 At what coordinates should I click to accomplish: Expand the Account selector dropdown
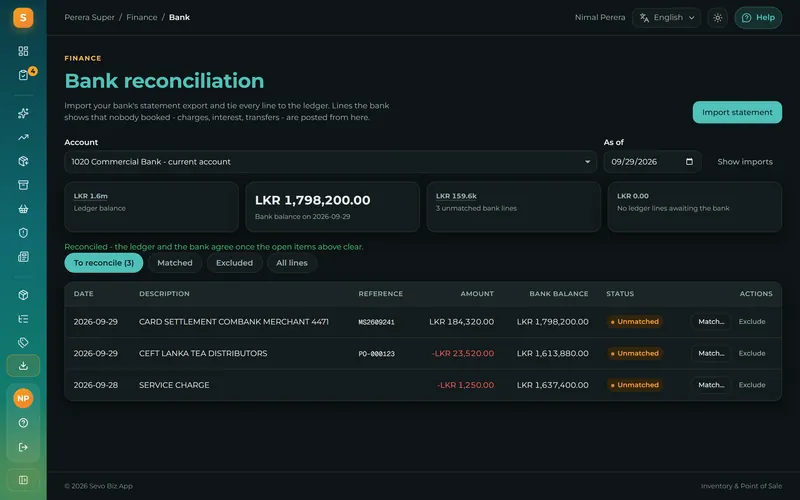click(331, 162)
